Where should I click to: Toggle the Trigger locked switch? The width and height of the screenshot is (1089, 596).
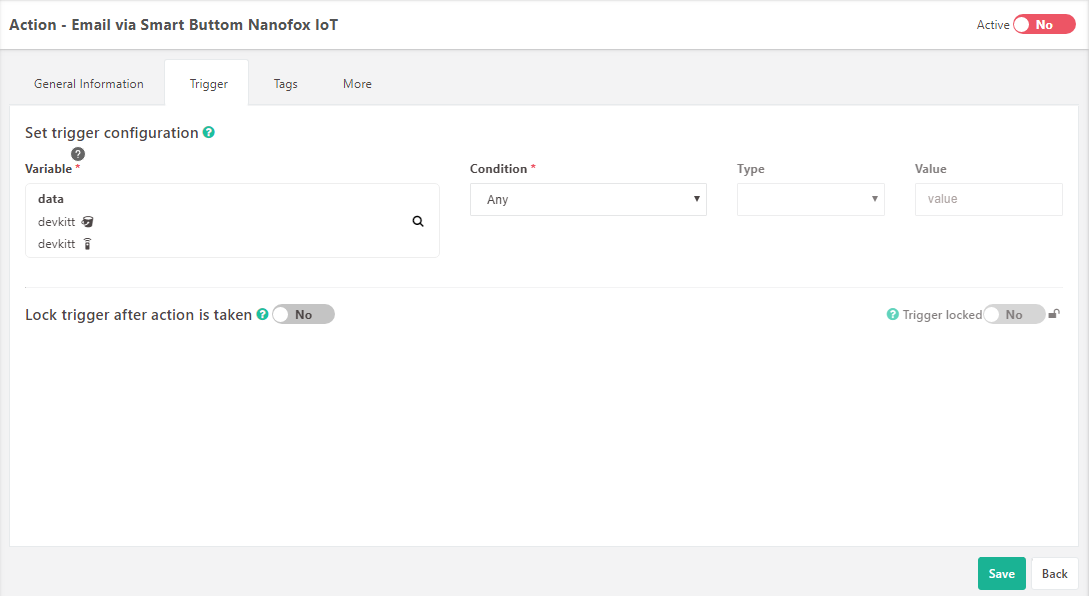1014,315
